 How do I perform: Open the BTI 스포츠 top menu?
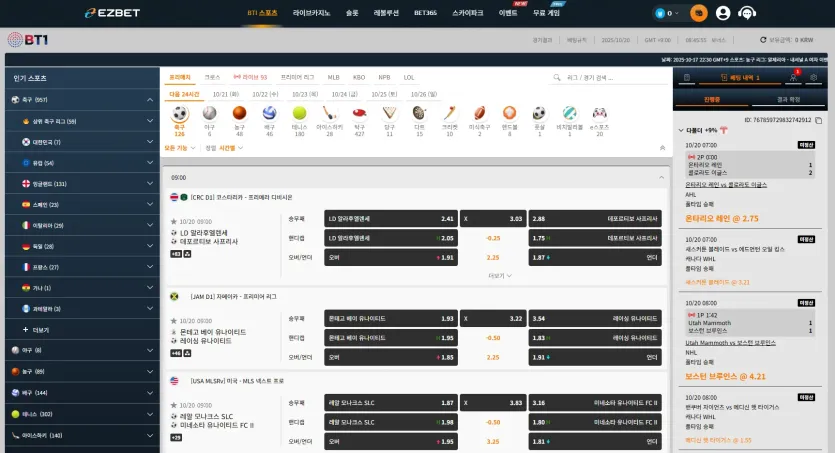[262, 13]
